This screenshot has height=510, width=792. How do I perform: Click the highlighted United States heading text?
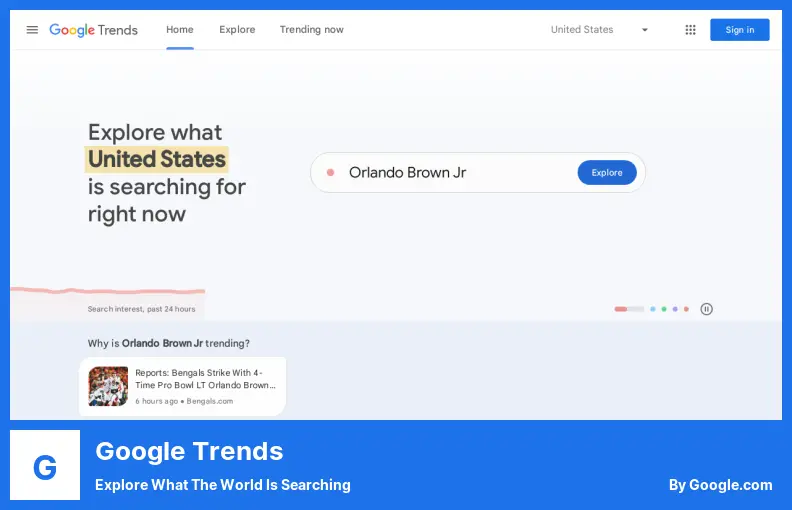(157, 160)
